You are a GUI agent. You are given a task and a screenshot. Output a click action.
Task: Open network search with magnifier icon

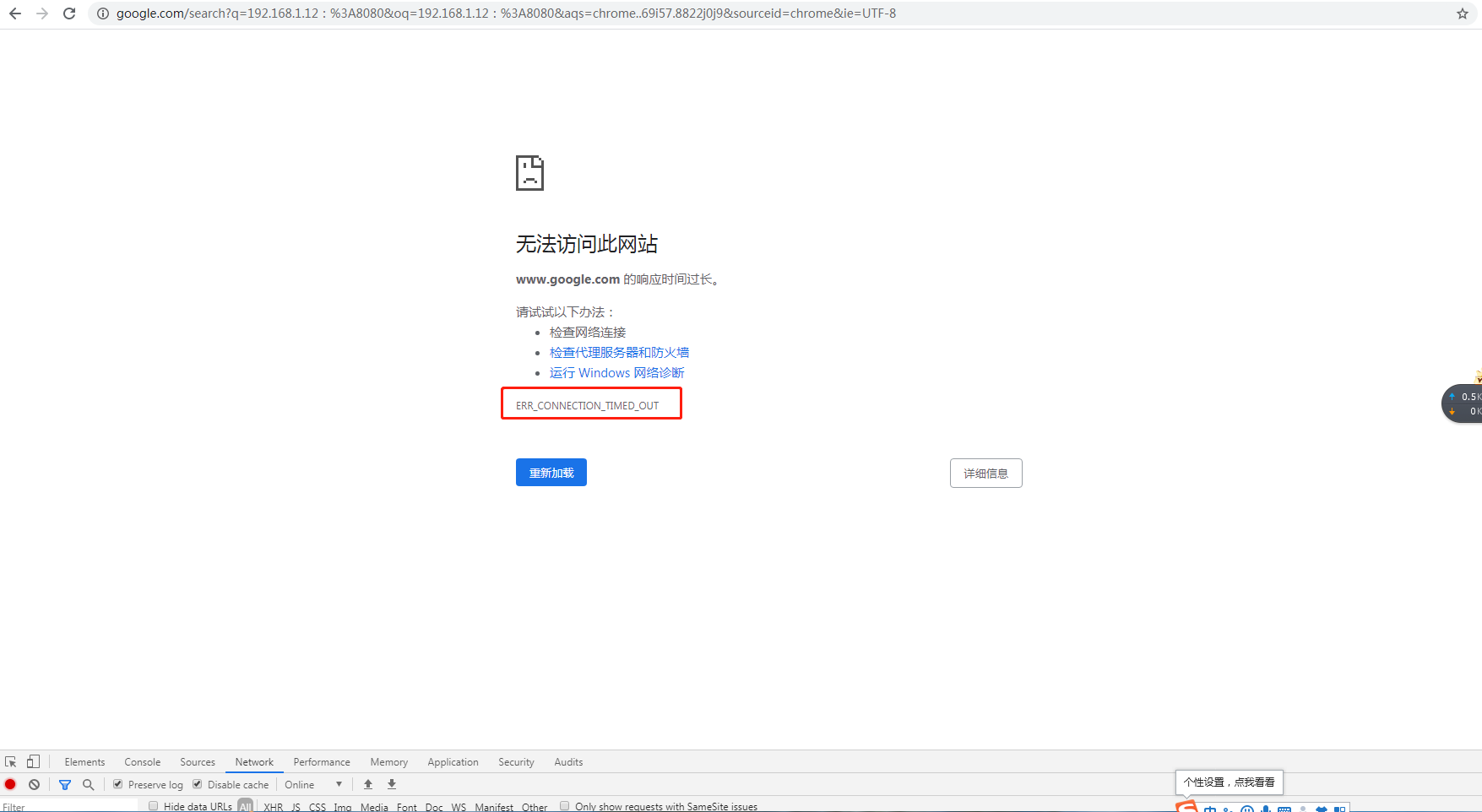[88, 784]
